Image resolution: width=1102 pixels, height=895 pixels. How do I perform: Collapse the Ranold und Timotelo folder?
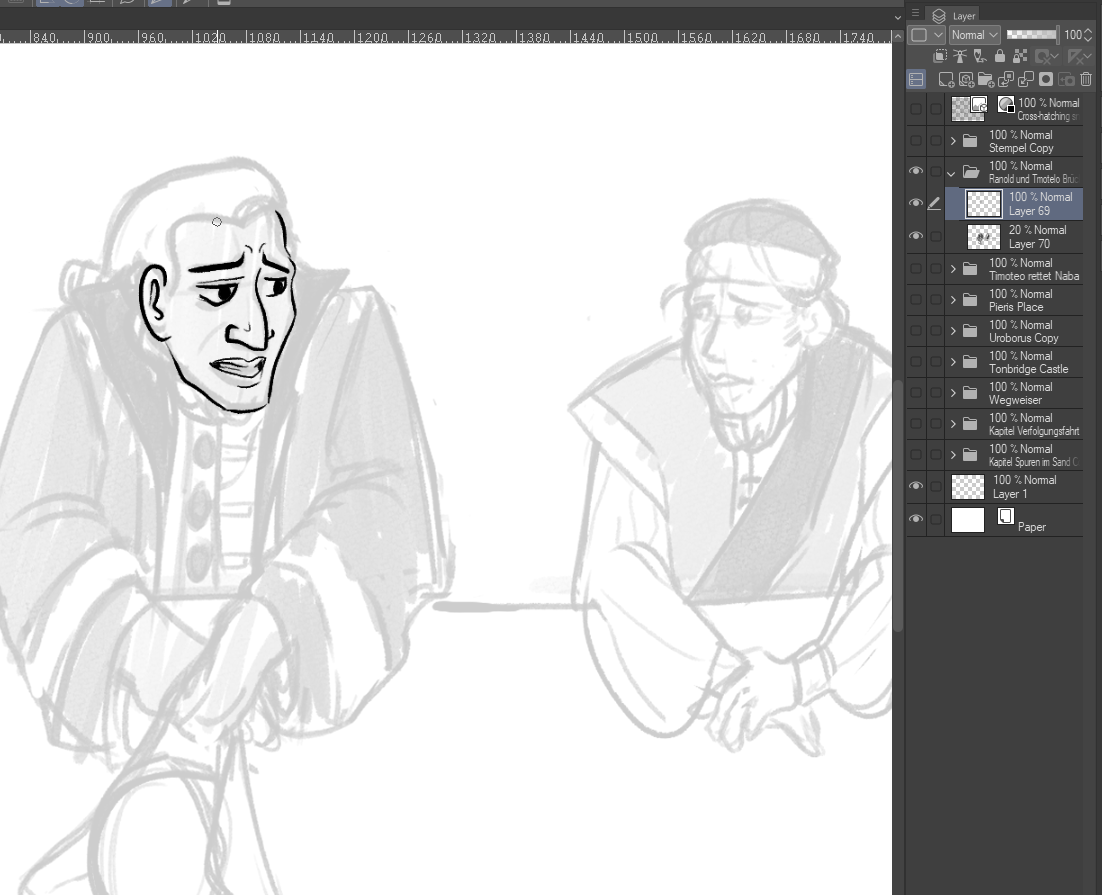point(951,172)
